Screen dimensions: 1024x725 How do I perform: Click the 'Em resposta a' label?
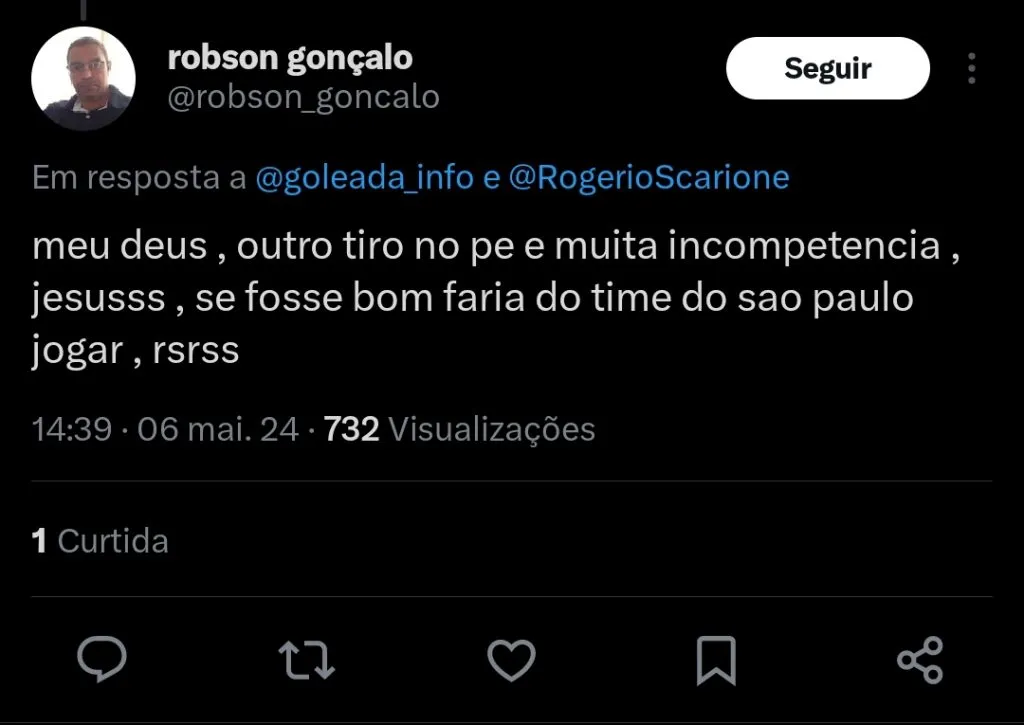tap(139, 178)
